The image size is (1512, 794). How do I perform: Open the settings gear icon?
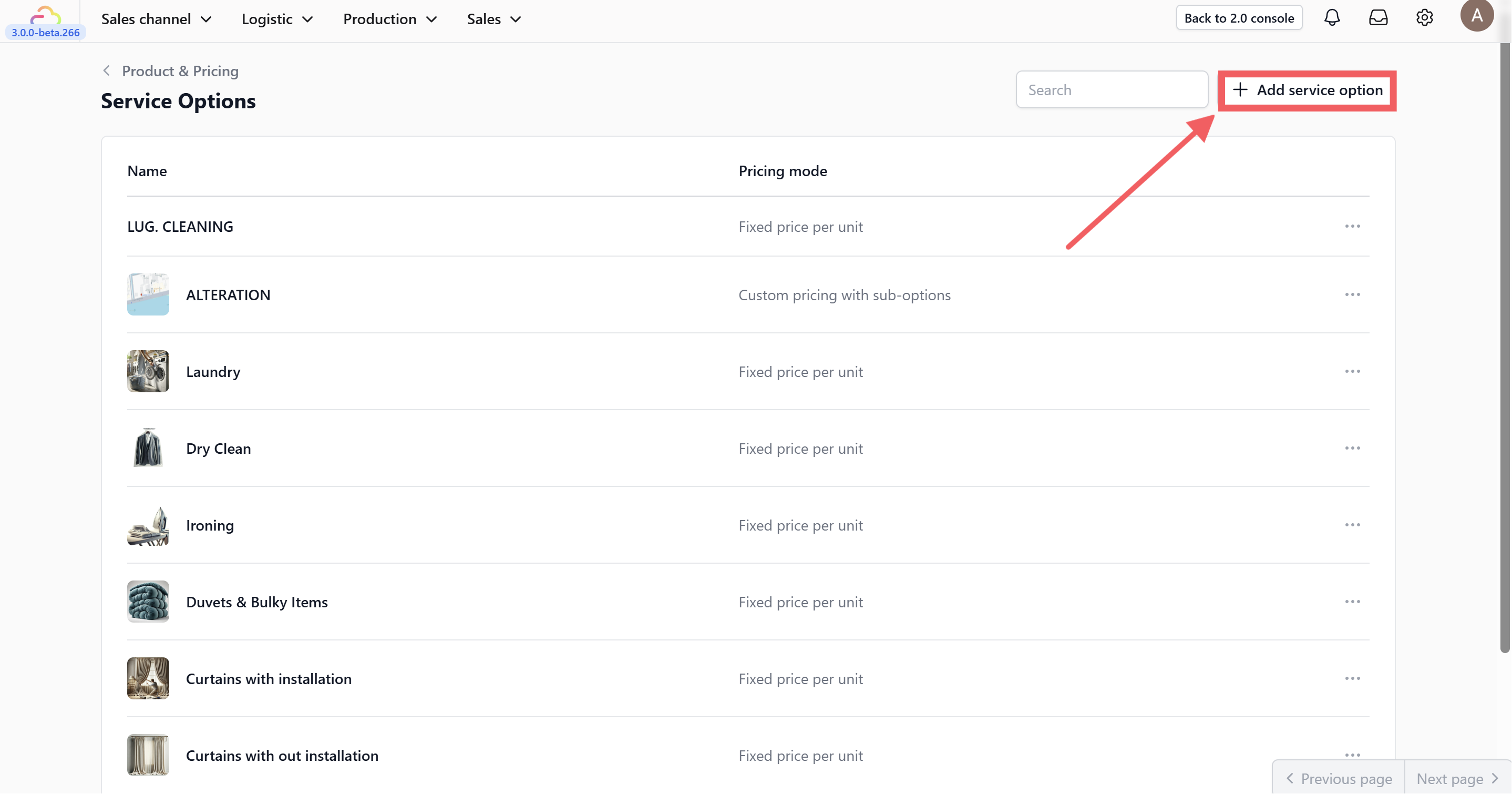pos(1425,18)
